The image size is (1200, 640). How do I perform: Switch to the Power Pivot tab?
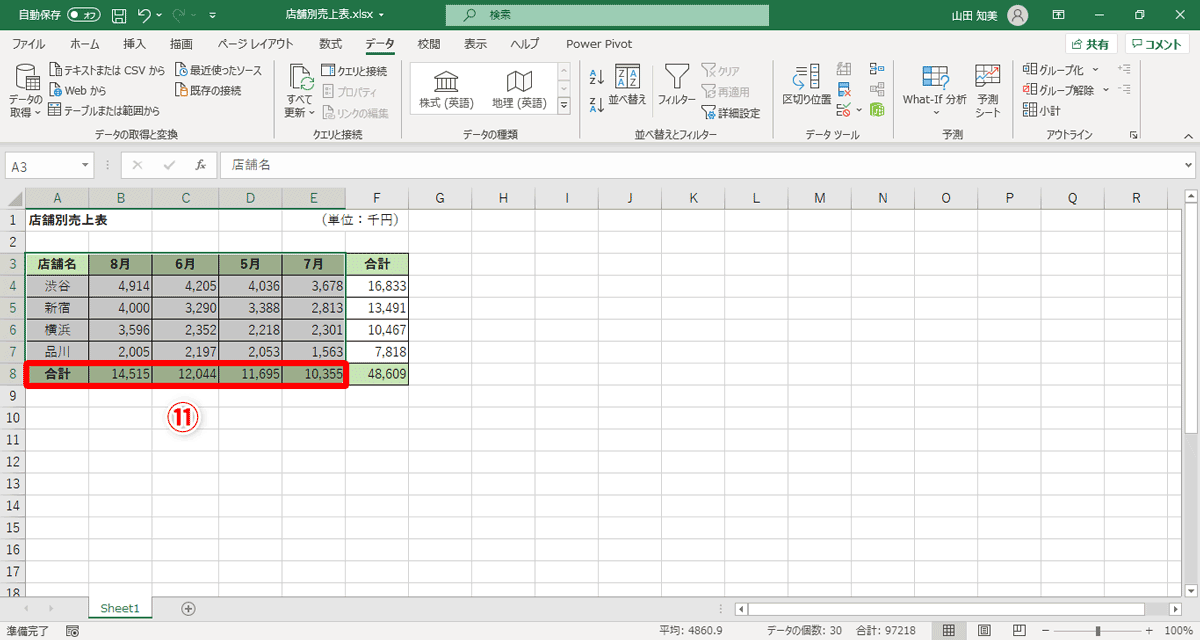599,44
